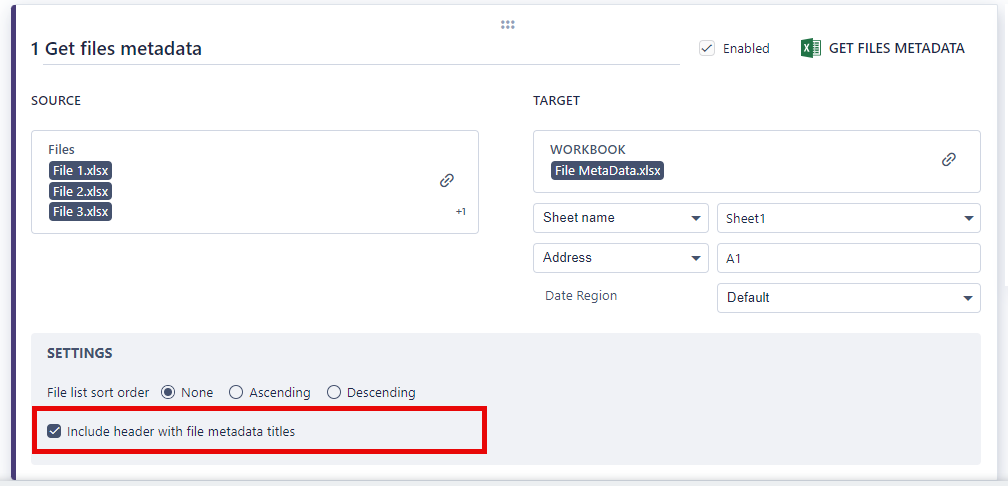Click the File 3.xlsx file tag
This screenshot has height=486, width=1008.
tap(81, 211)
